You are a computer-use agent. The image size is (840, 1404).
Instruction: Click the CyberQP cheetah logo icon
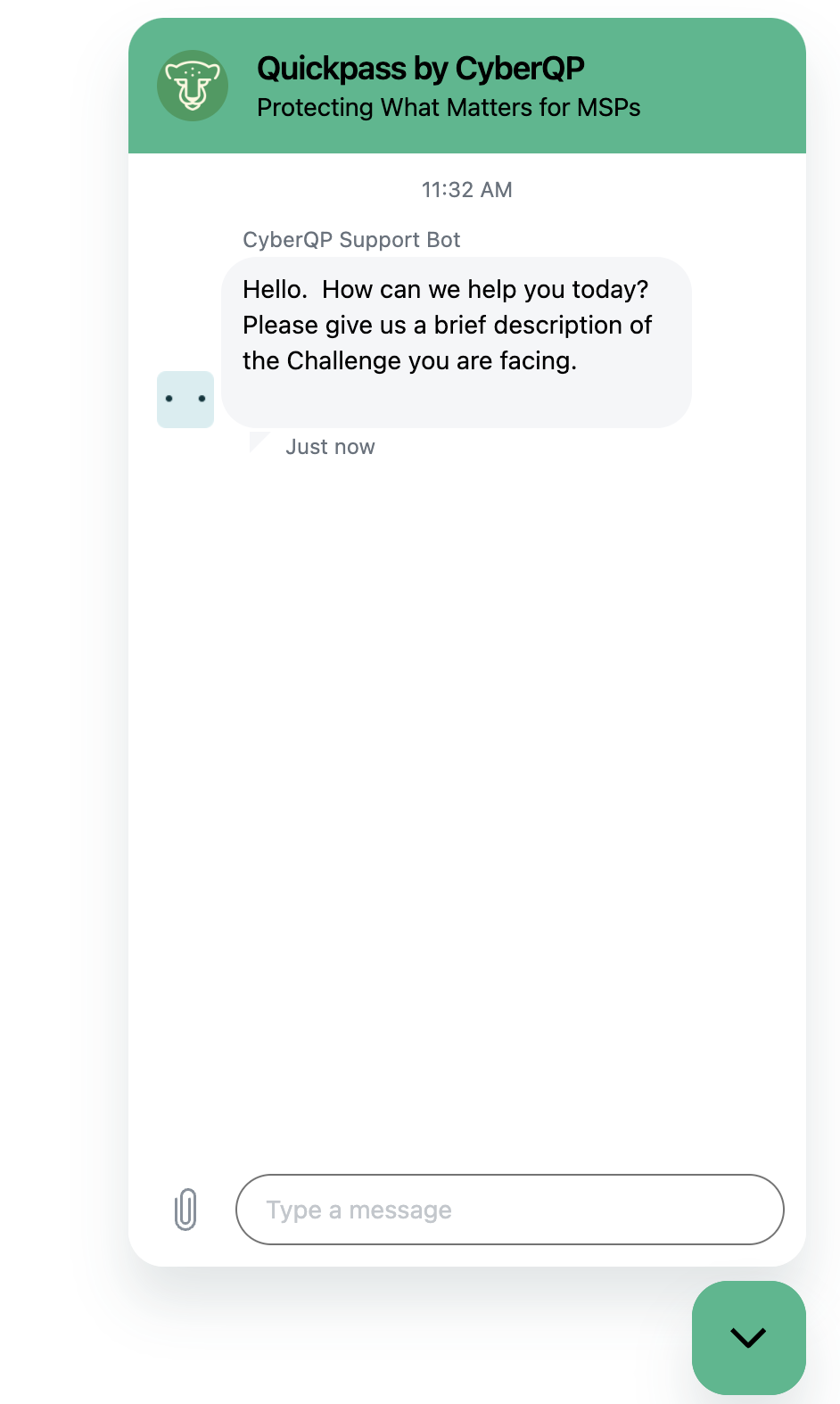(193, 86)
